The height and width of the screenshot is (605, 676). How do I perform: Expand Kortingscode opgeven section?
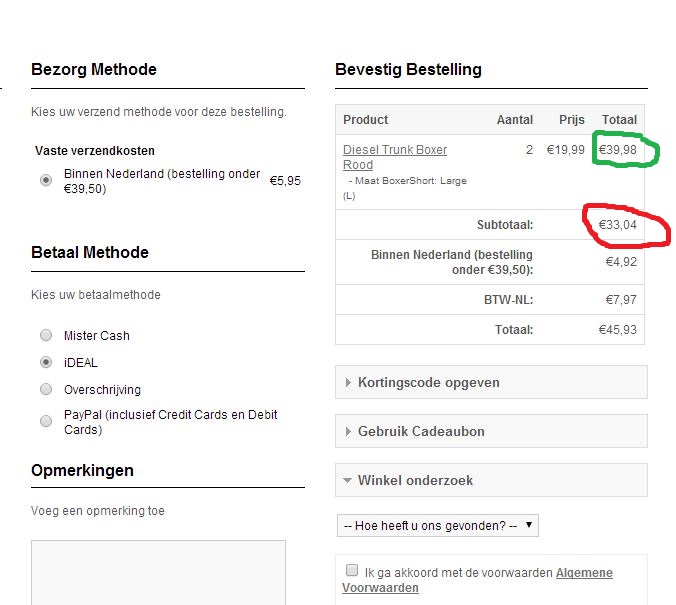pyautogui.click(x=491, y=382)
